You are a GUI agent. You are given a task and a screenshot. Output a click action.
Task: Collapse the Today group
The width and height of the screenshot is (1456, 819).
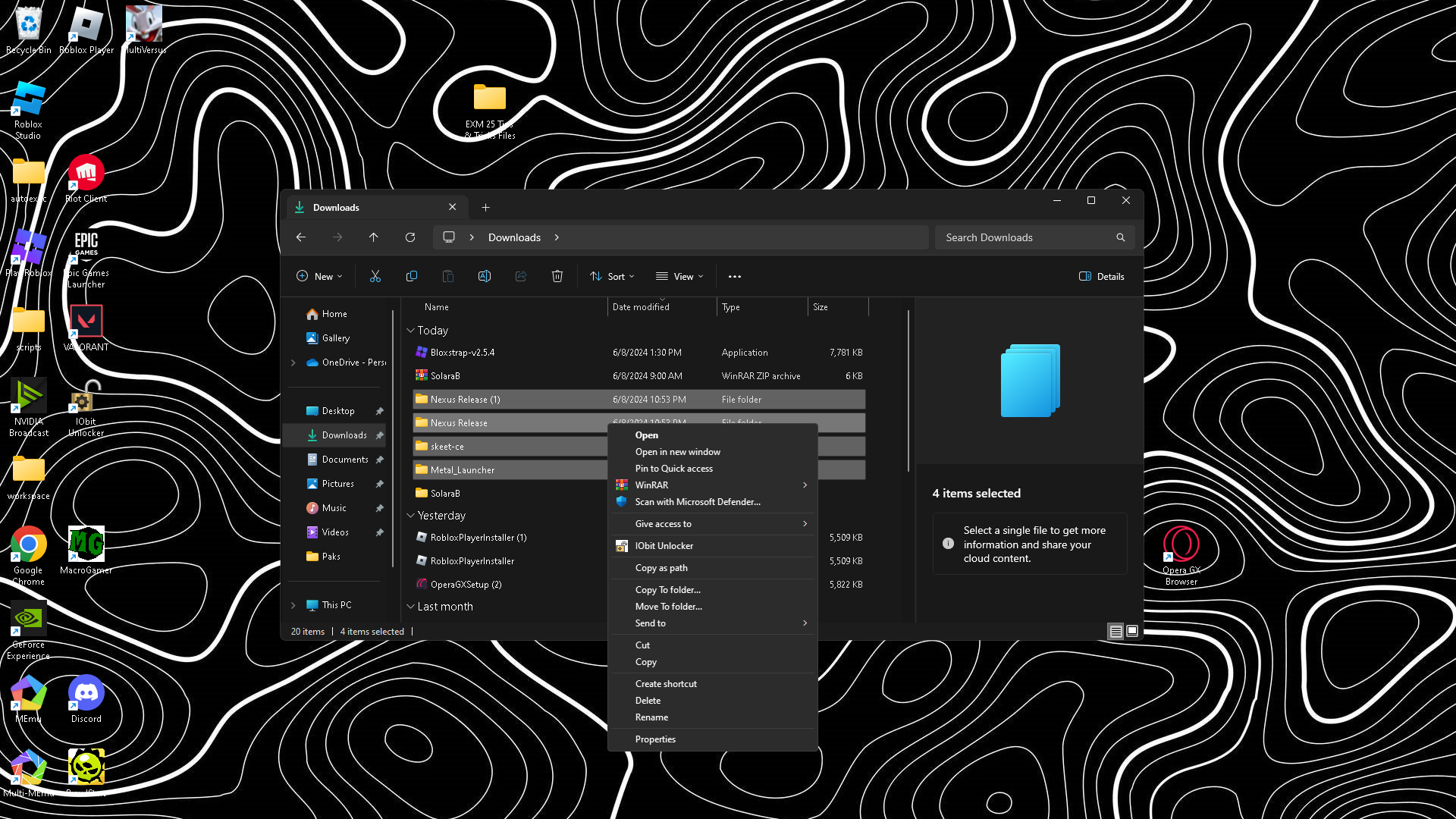[x=411, y=331]
